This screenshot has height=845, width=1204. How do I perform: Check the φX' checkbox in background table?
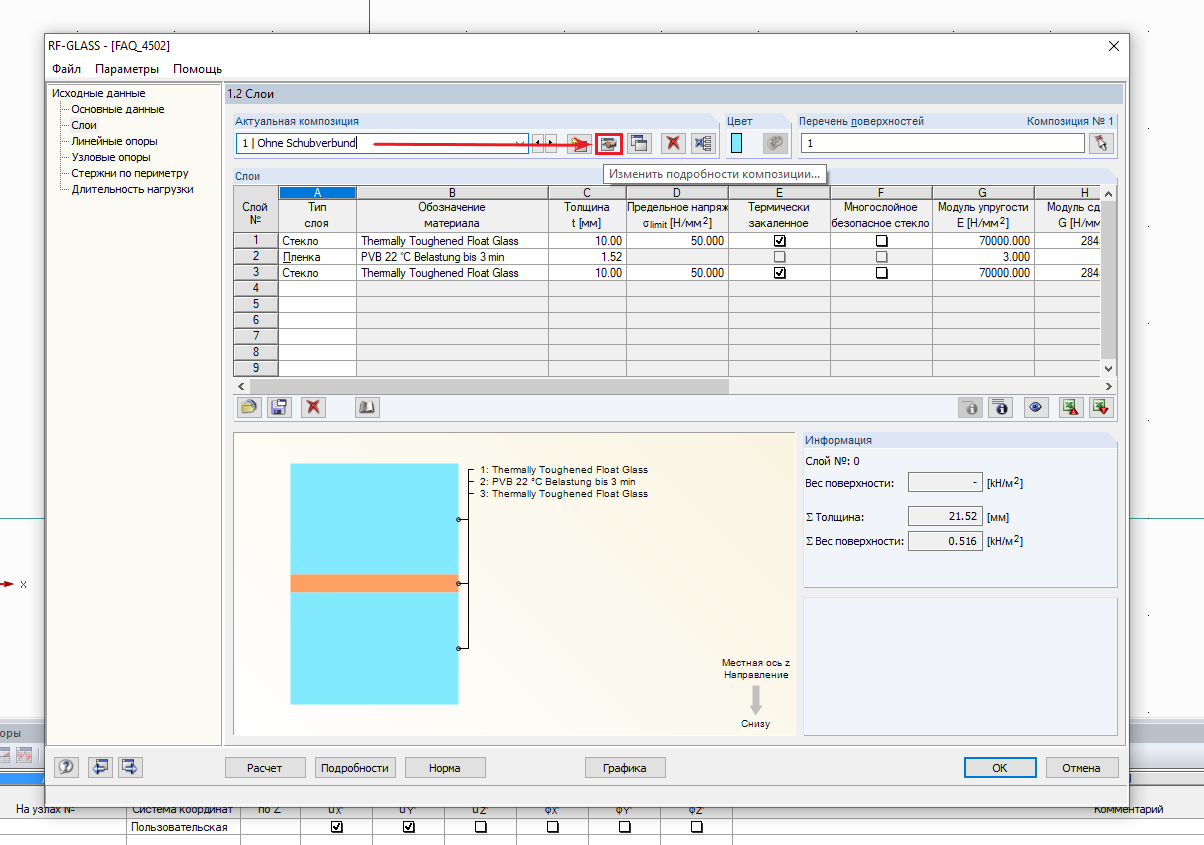tap(553, 827)
